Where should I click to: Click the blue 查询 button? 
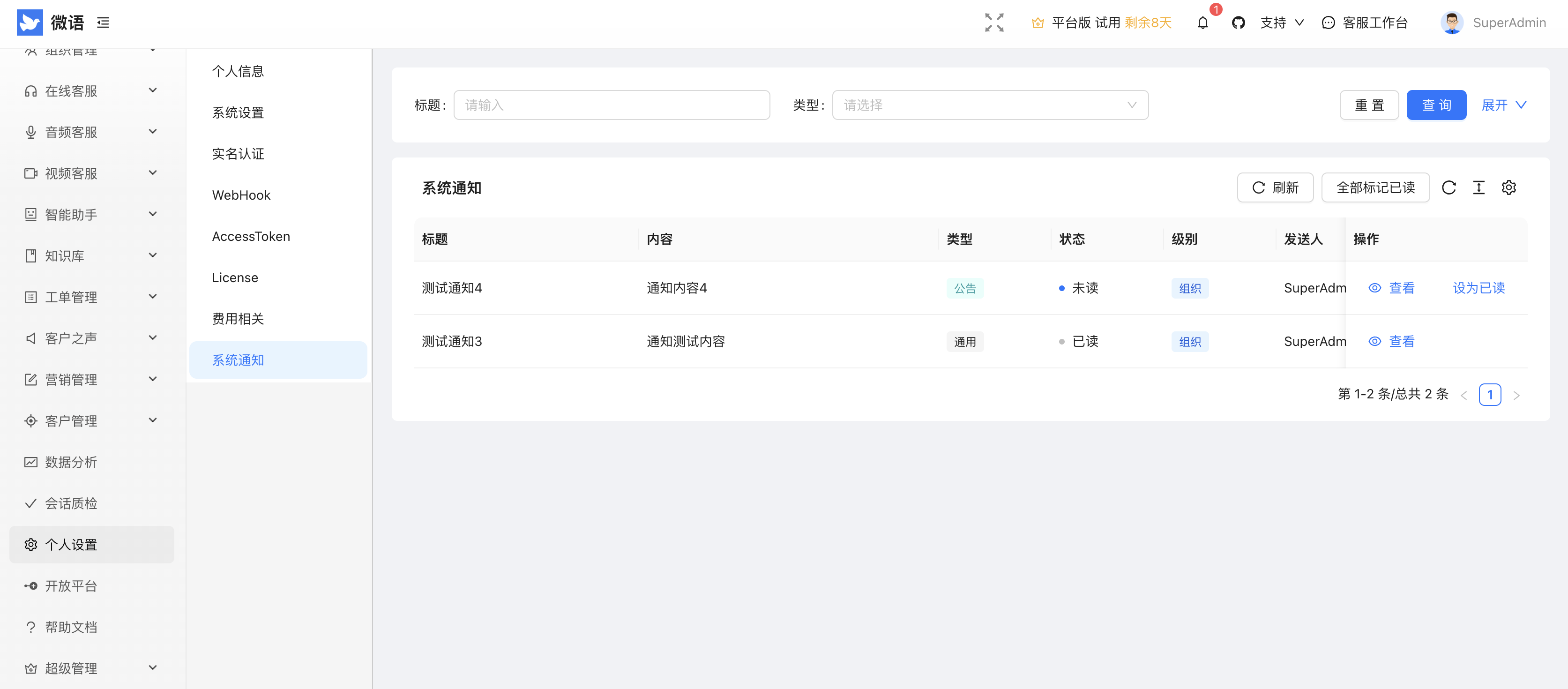1436,105
